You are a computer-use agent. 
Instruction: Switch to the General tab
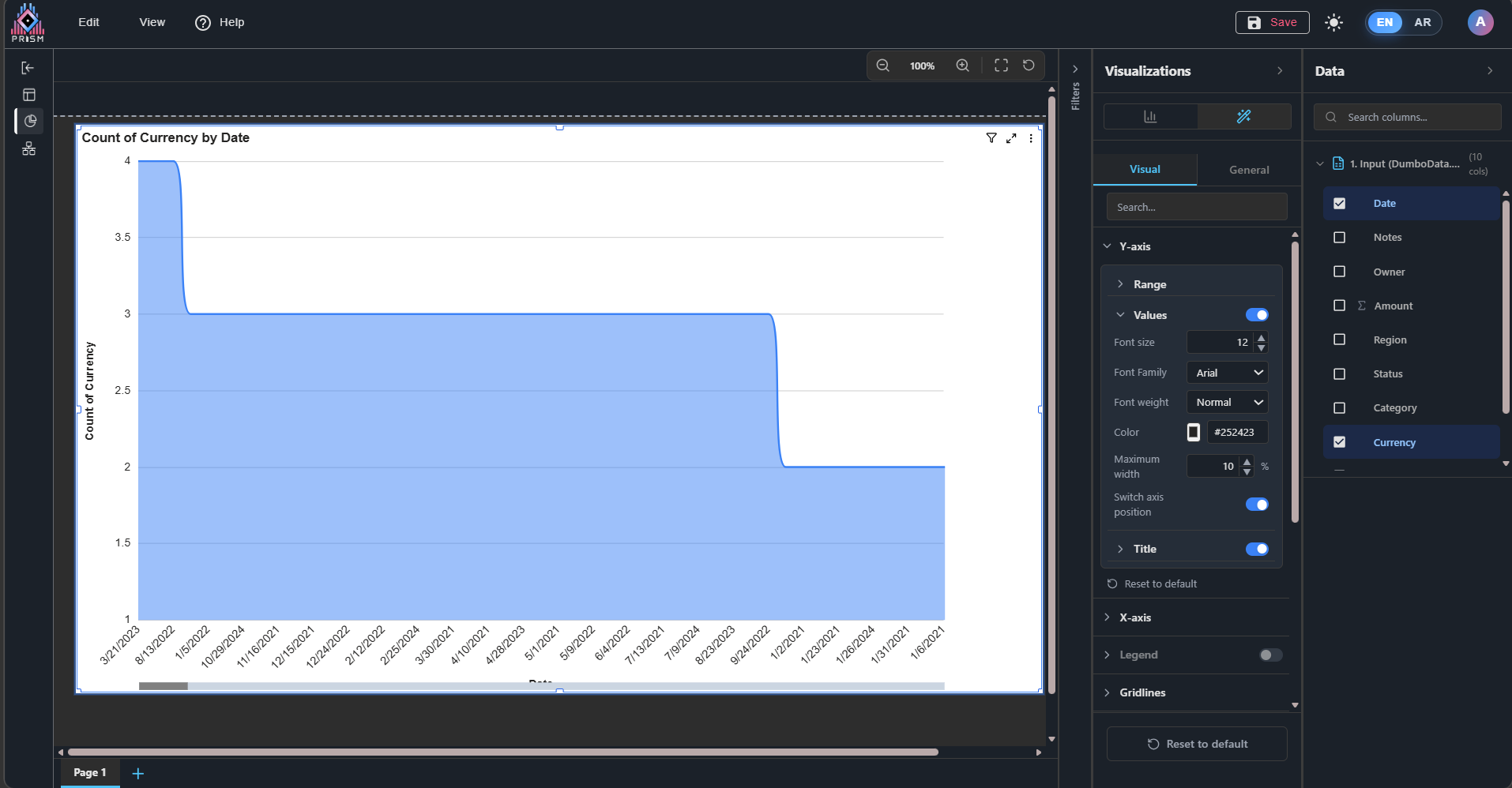pyautogui.click(x=1248, y=170)
